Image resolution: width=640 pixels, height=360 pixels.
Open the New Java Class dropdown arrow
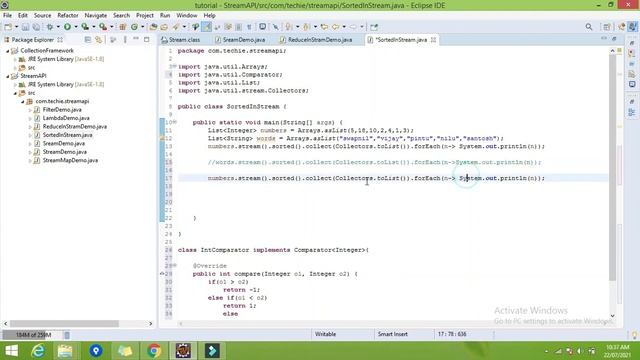(142, 27)
